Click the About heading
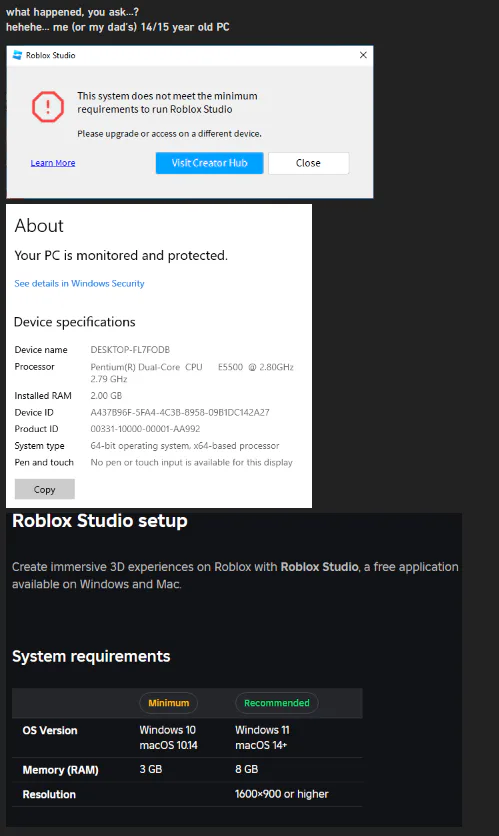499x836 pixels. [39, 226]
